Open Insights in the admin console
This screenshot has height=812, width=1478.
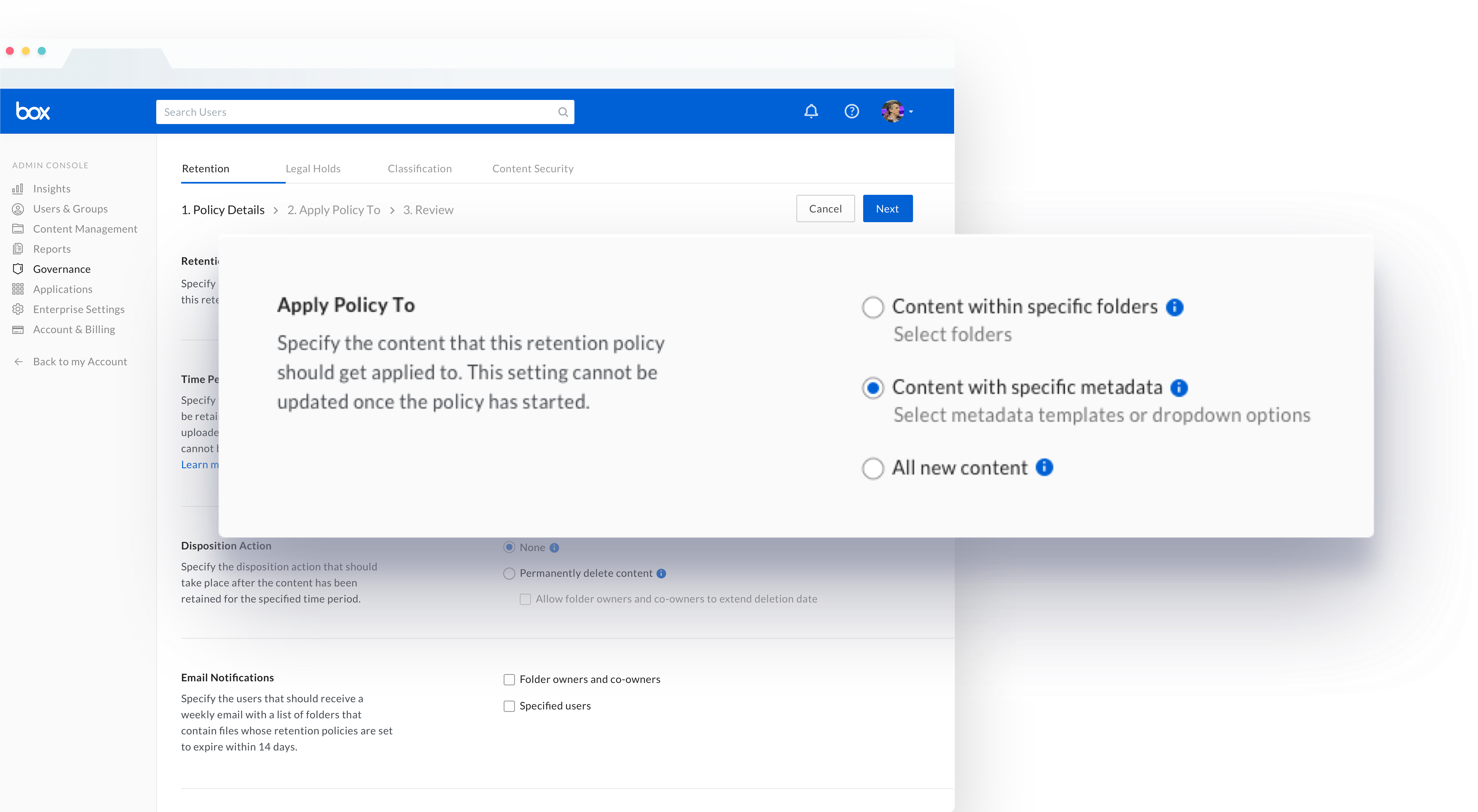(x=52, y=189)
